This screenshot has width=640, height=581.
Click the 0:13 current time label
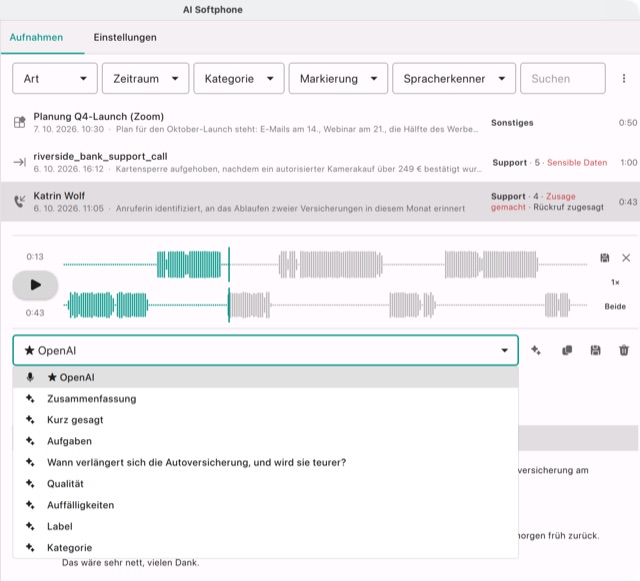pyautogui.click(x=35, y=257)
